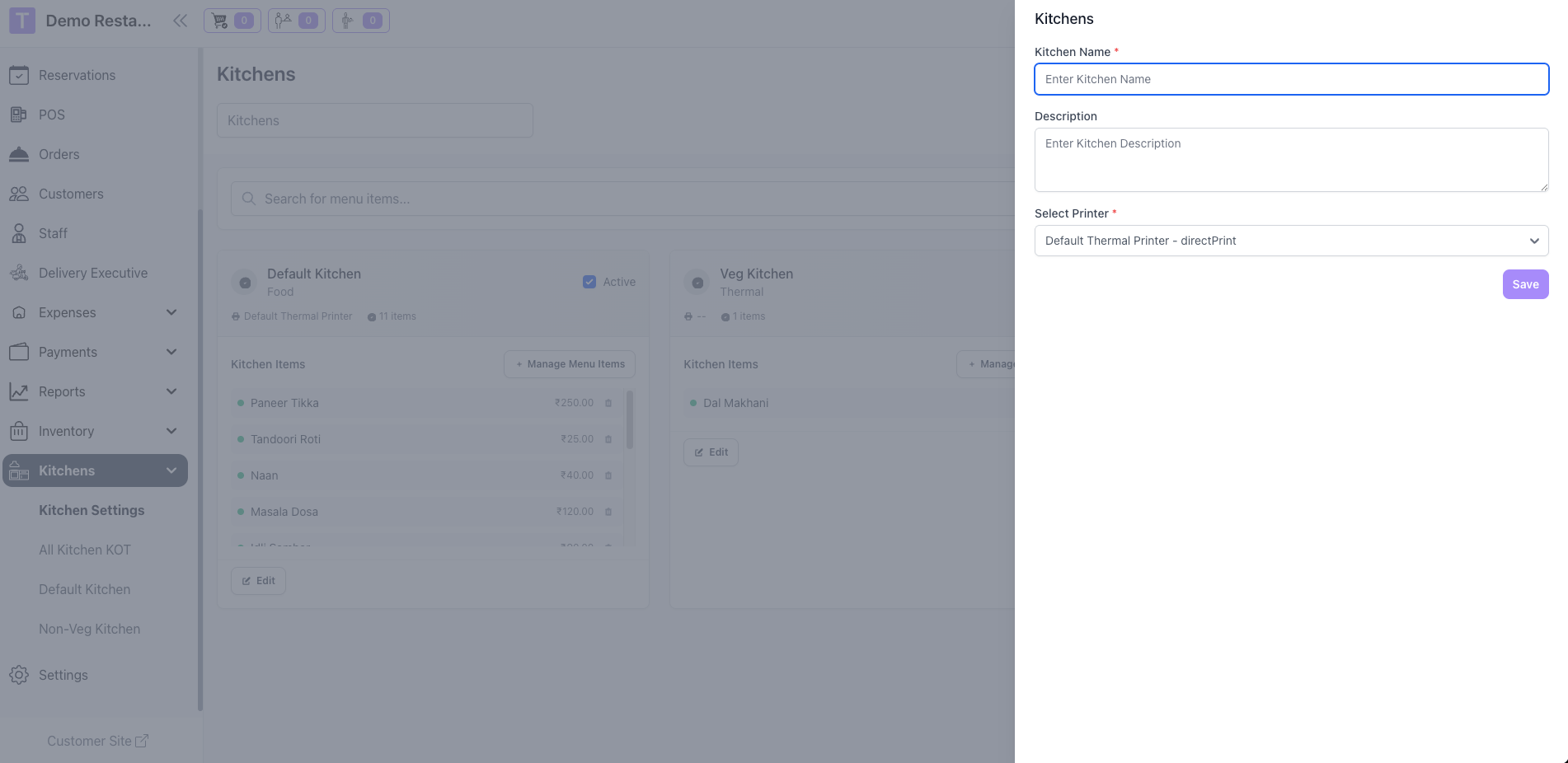Toggle the Default Kitchen Active checkbox

tap(589, 282)
